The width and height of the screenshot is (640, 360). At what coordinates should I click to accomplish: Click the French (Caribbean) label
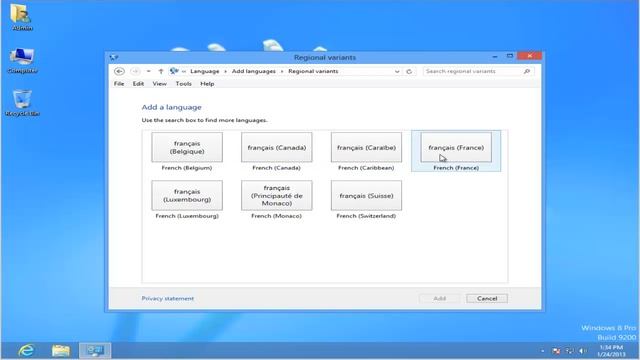366,168
